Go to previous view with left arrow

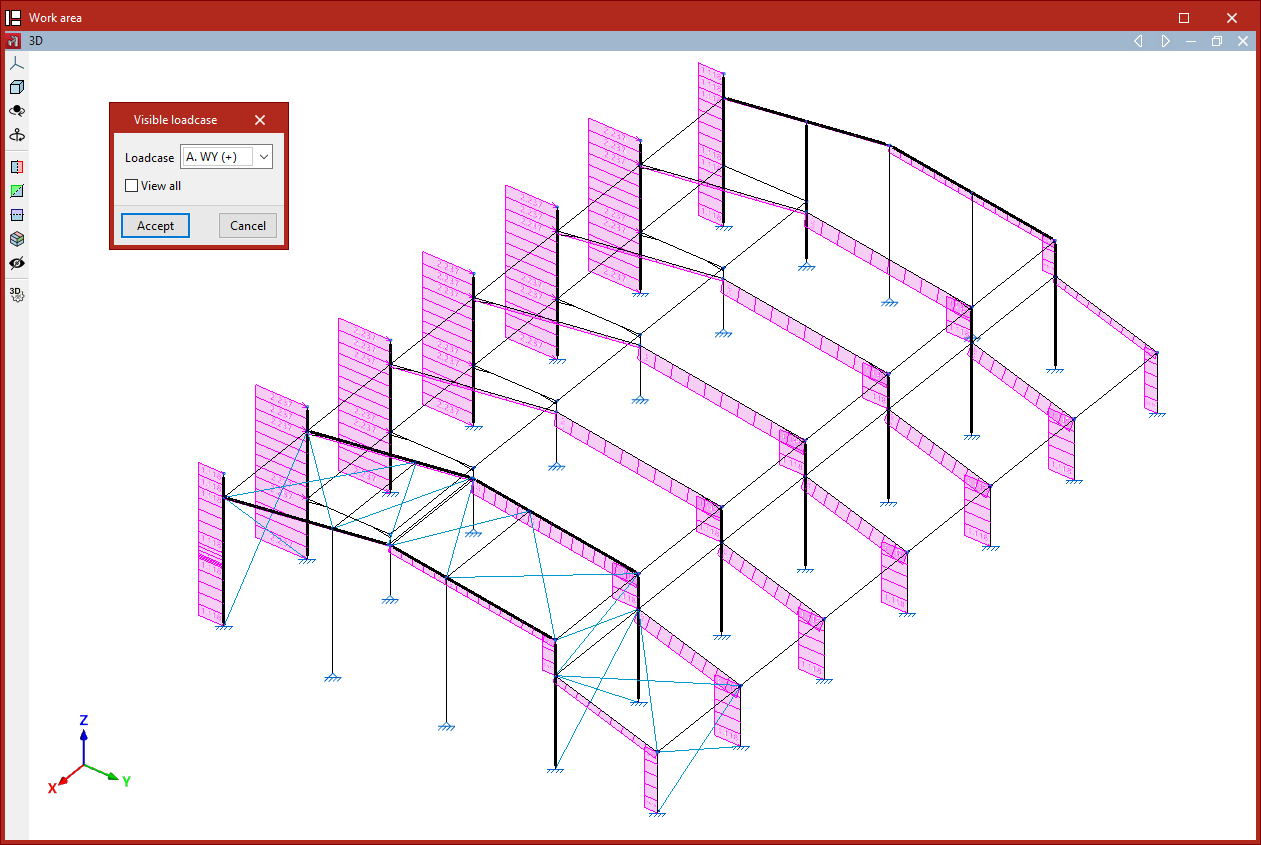[x=1138, y=41]
